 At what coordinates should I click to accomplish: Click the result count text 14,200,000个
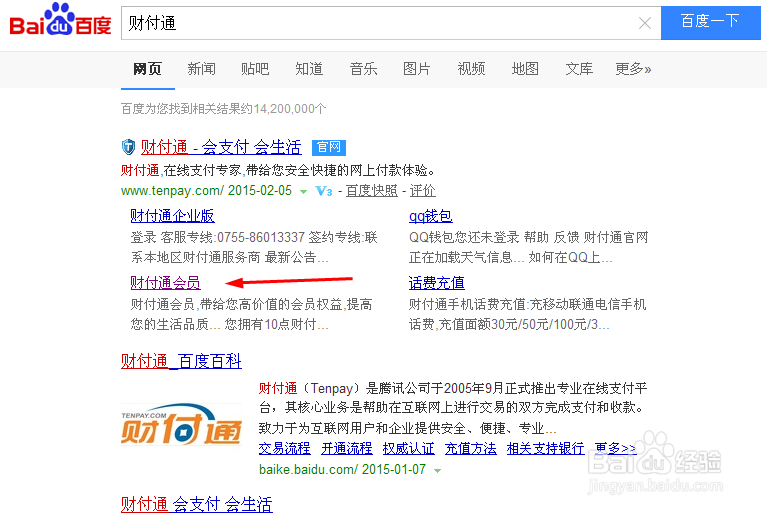290,109
